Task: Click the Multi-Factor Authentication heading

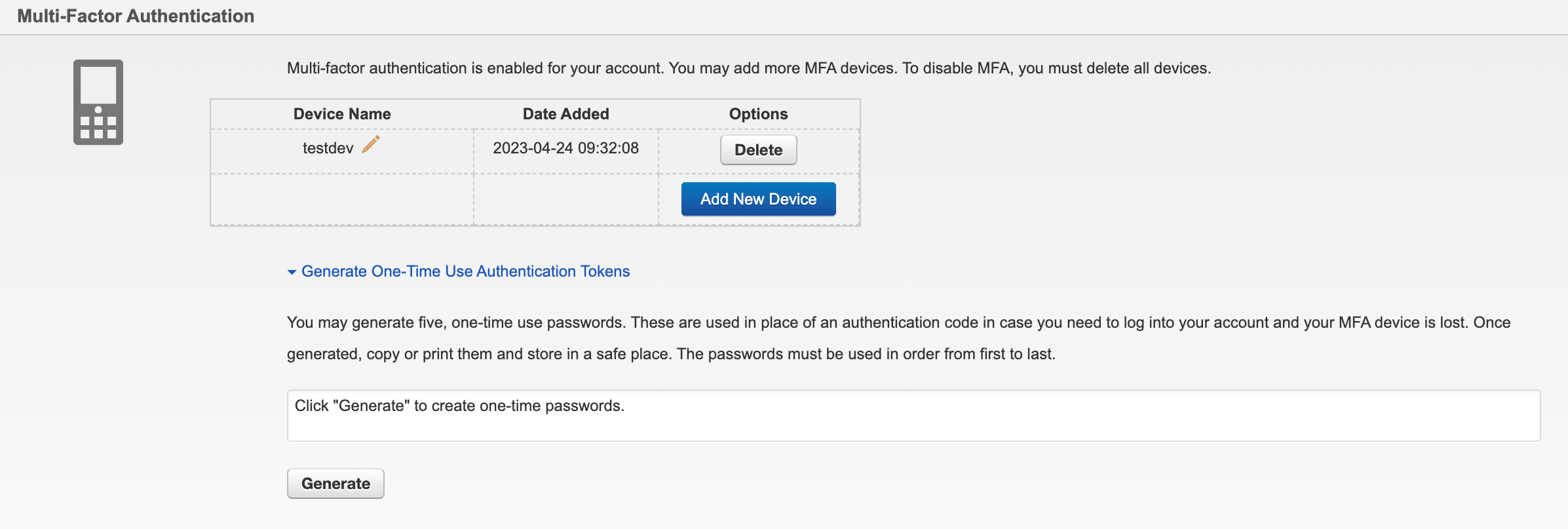Action: tap(136, 16)
